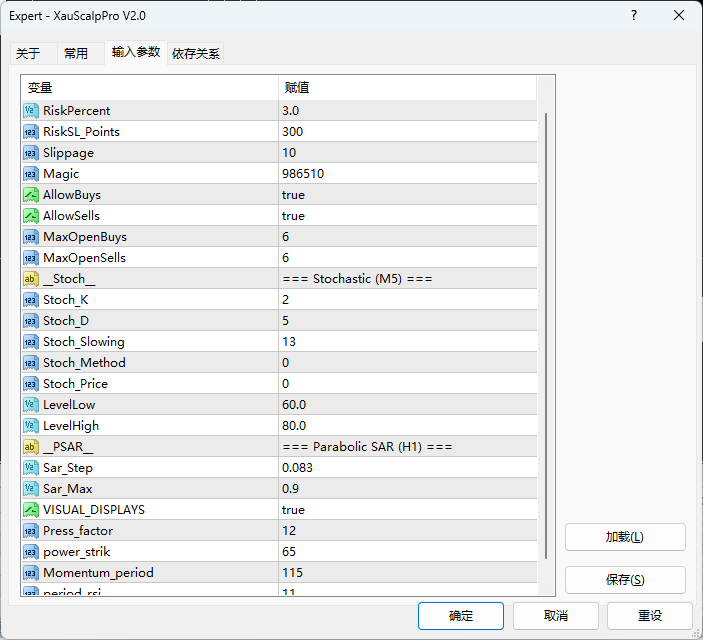Toggle the AllowBuys true value
This screenshot has height=640, width=703.
tap(293, 195)
